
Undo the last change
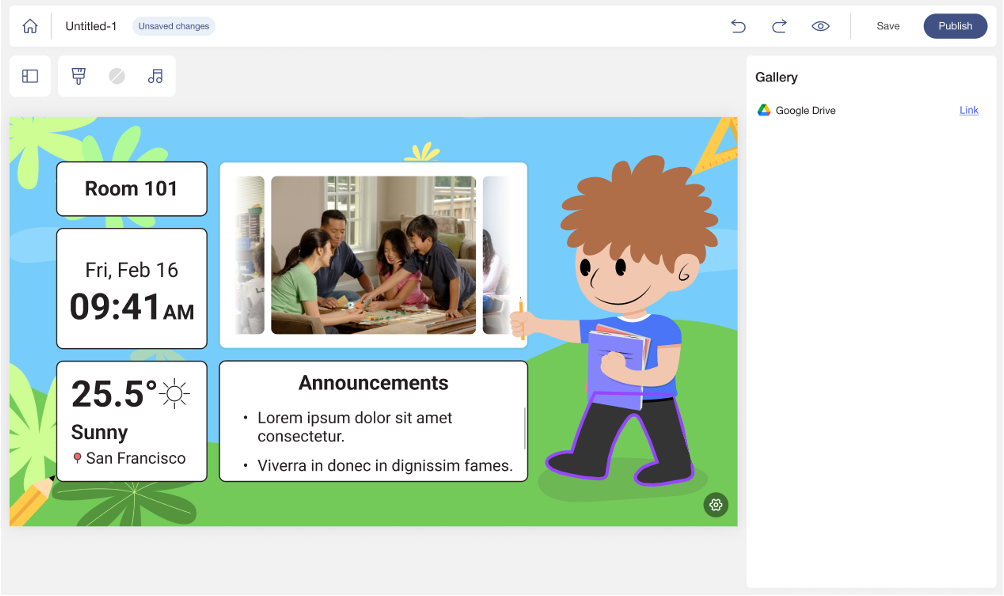click(x=738, y=26)
